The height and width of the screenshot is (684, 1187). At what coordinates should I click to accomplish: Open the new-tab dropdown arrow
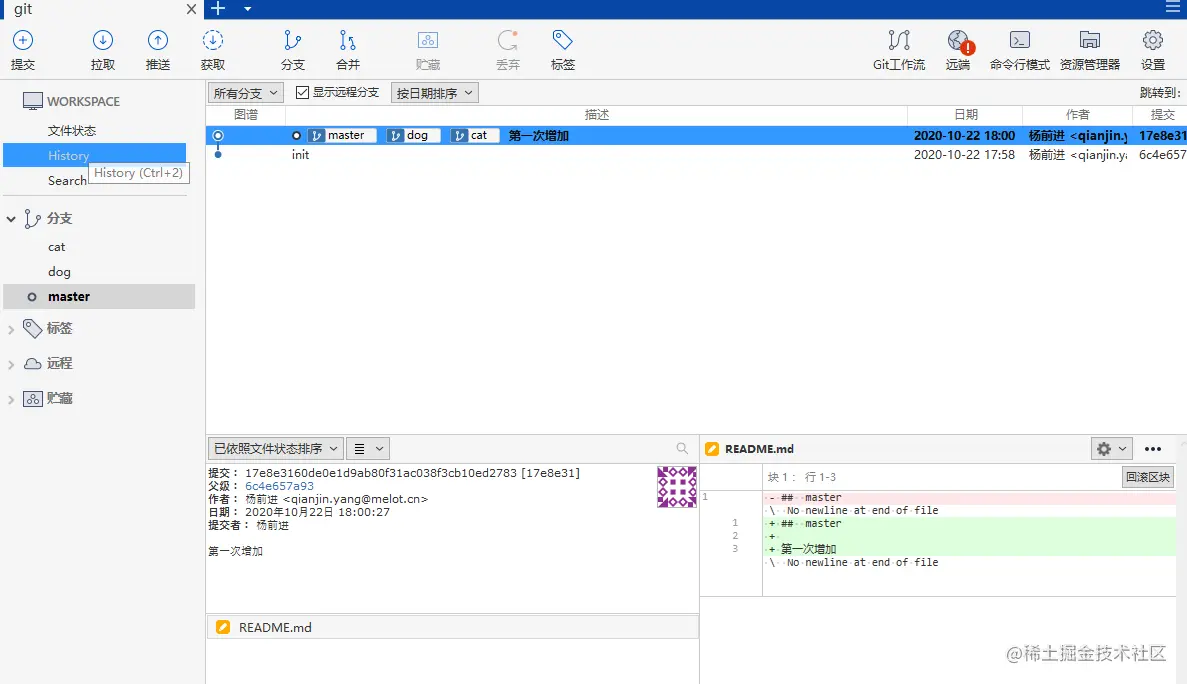248,9
